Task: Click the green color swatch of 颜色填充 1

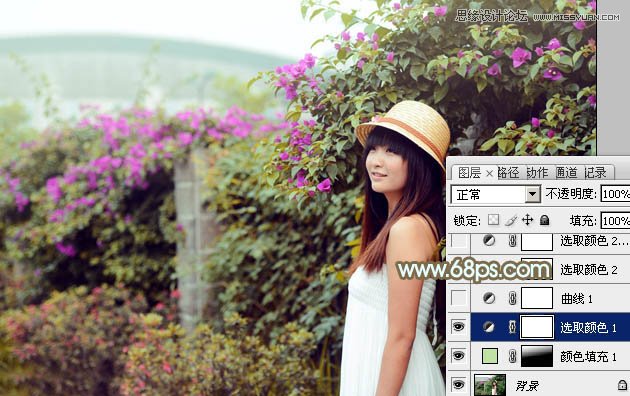Action: [490, 356]
